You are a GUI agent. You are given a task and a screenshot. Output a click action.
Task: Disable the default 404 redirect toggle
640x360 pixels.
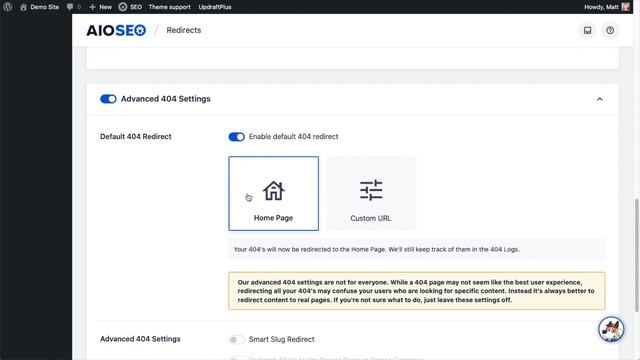point(236,137)
